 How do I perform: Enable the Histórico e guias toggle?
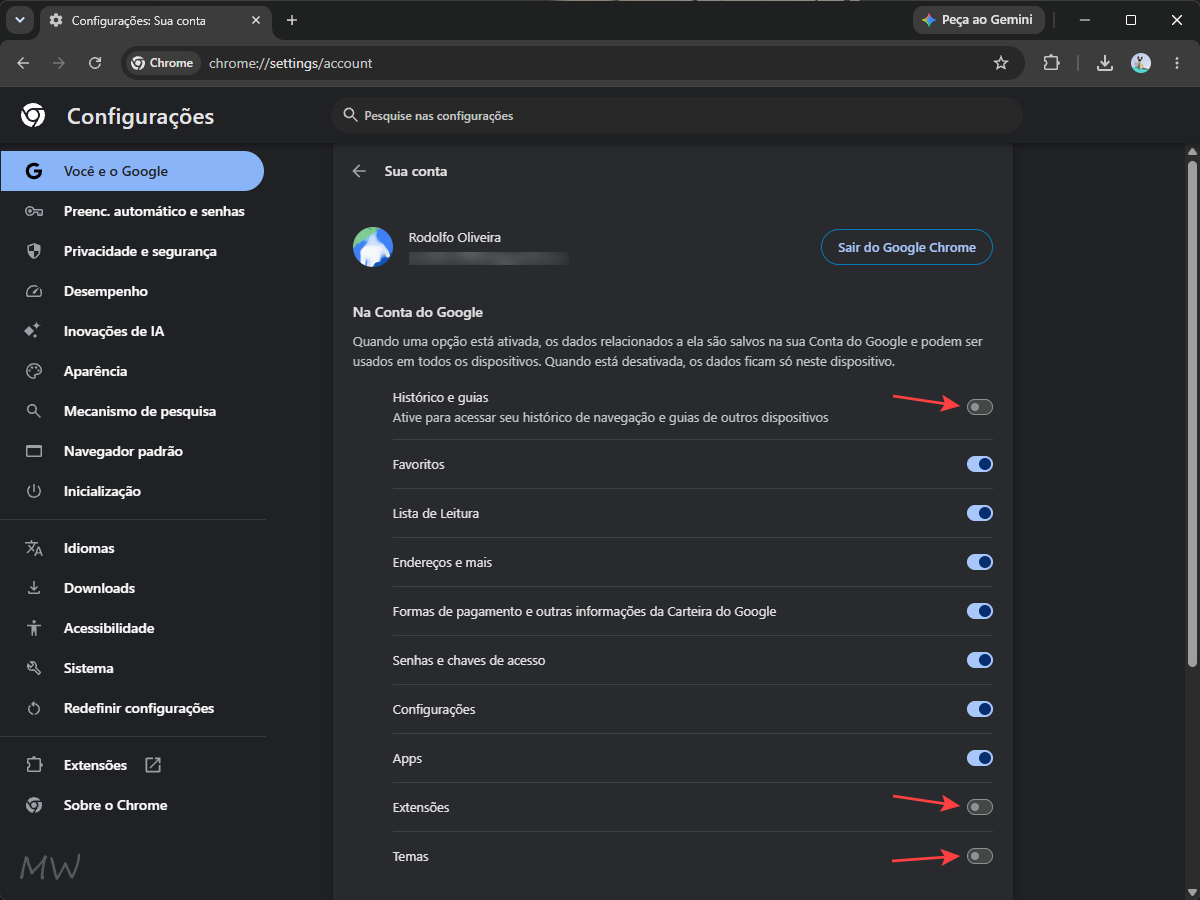point(980,407)
